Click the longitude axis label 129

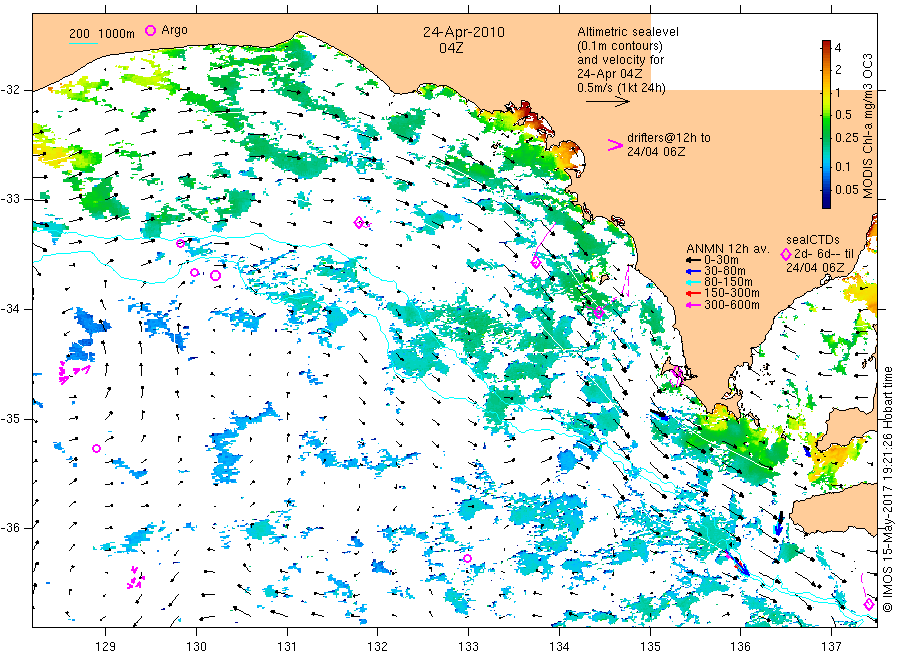pos(106,647)
